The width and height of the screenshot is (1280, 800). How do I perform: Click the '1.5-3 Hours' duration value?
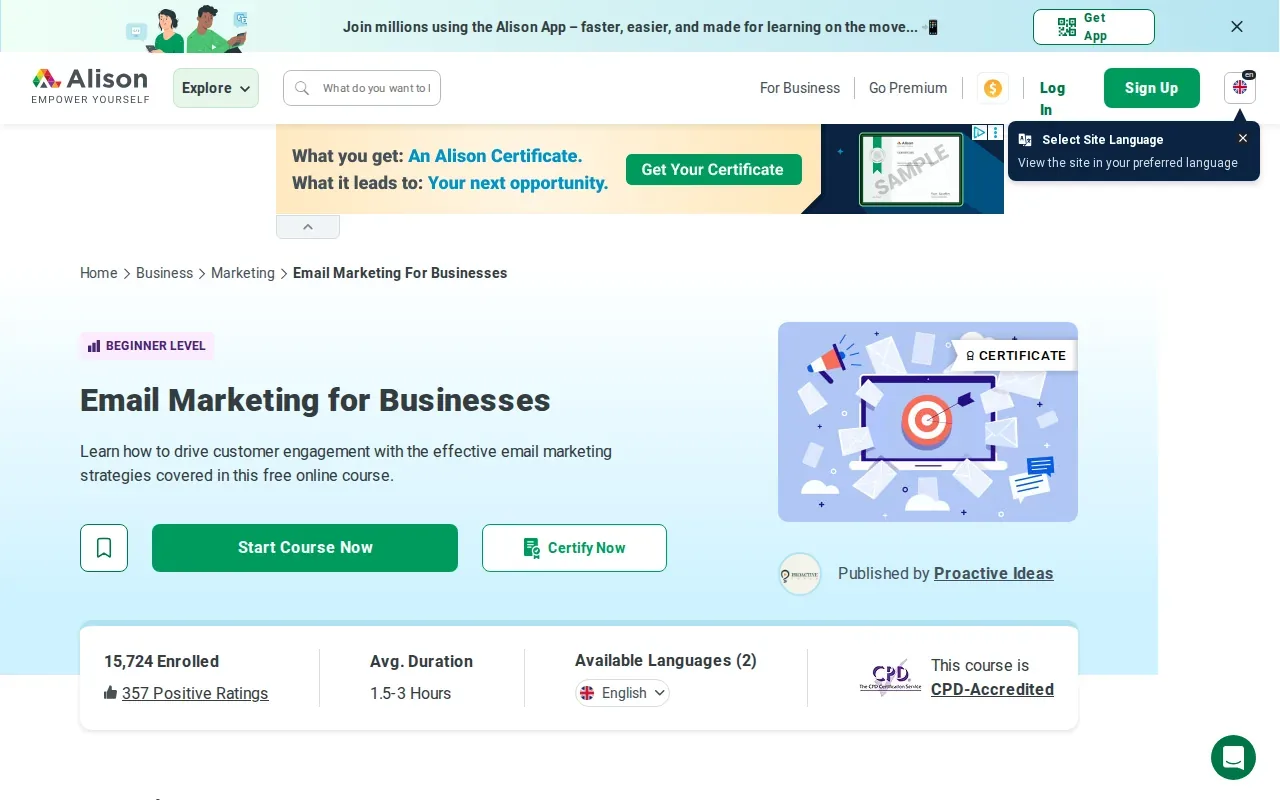coord(410,693)
